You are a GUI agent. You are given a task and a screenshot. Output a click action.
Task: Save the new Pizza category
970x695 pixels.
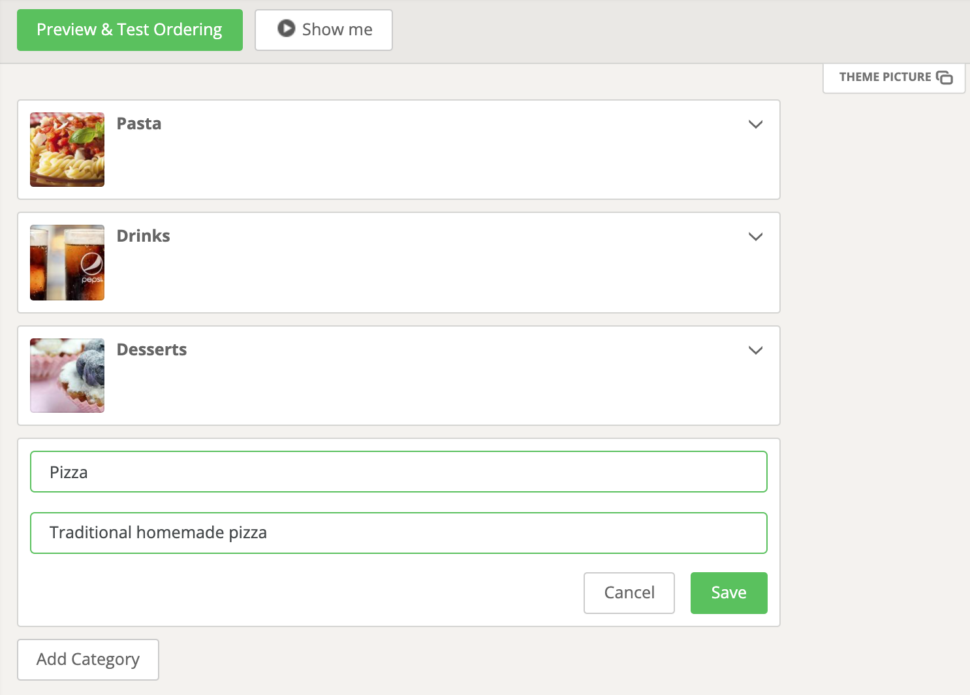[728, 592]
